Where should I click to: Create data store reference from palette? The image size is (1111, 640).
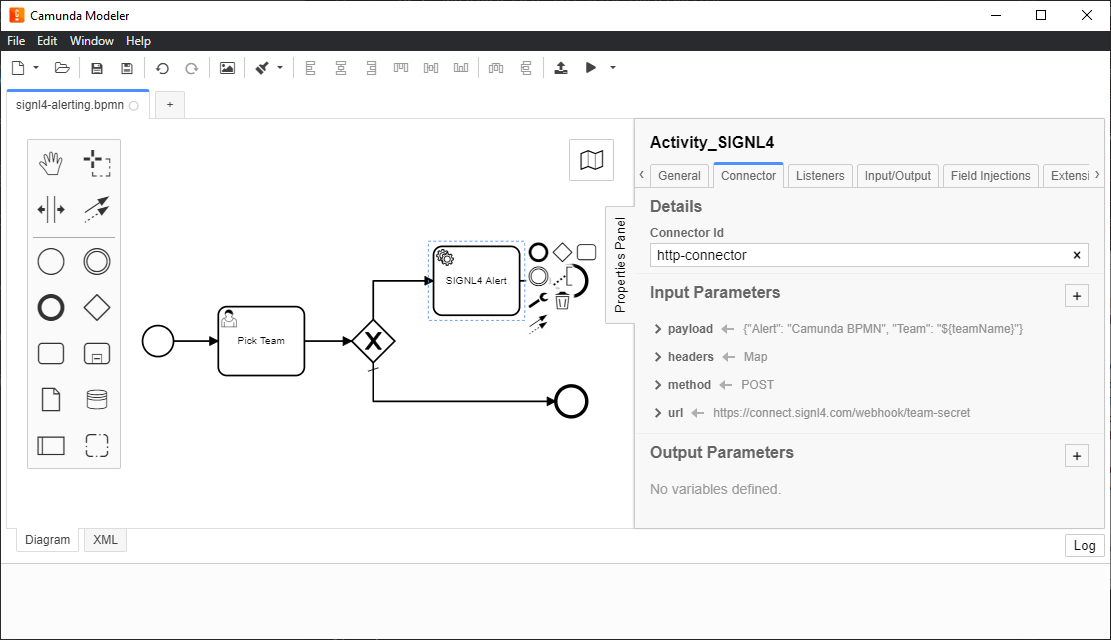[97, 400]
